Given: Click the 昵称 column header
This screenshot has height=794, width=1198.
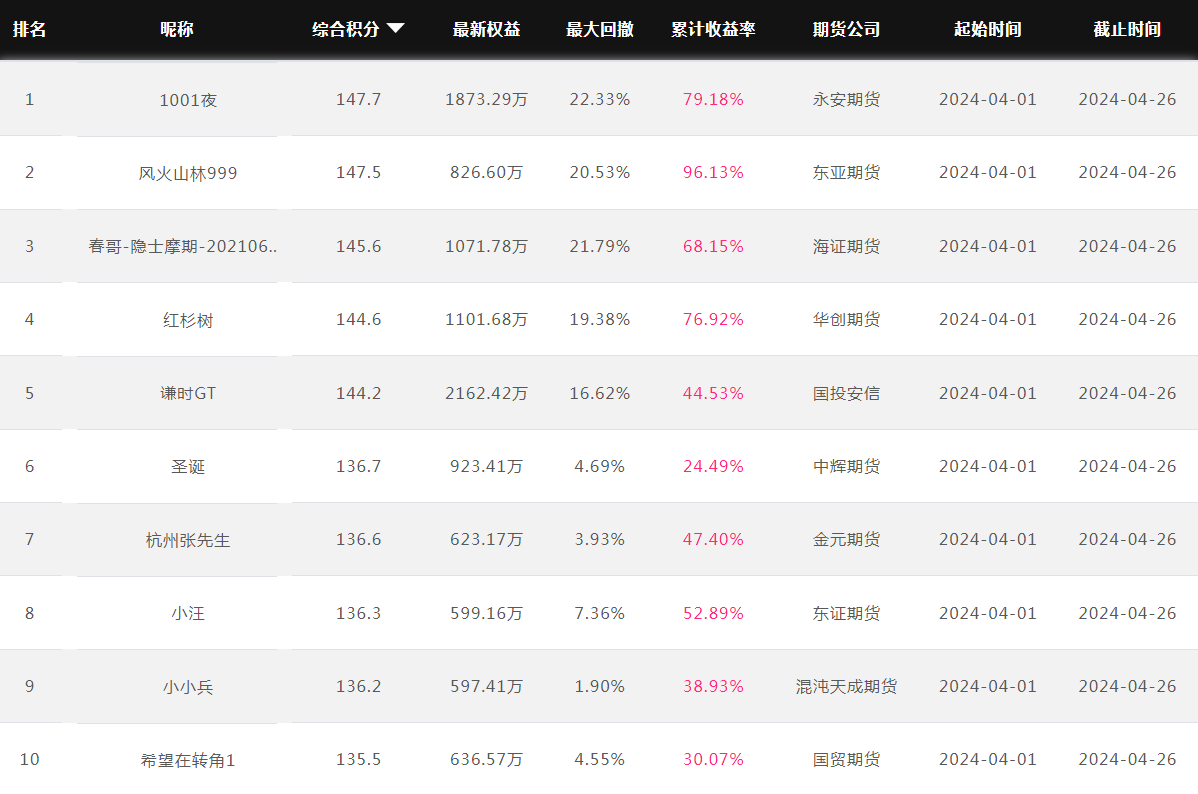Looking at the screenshot, I should pos(176,29).
